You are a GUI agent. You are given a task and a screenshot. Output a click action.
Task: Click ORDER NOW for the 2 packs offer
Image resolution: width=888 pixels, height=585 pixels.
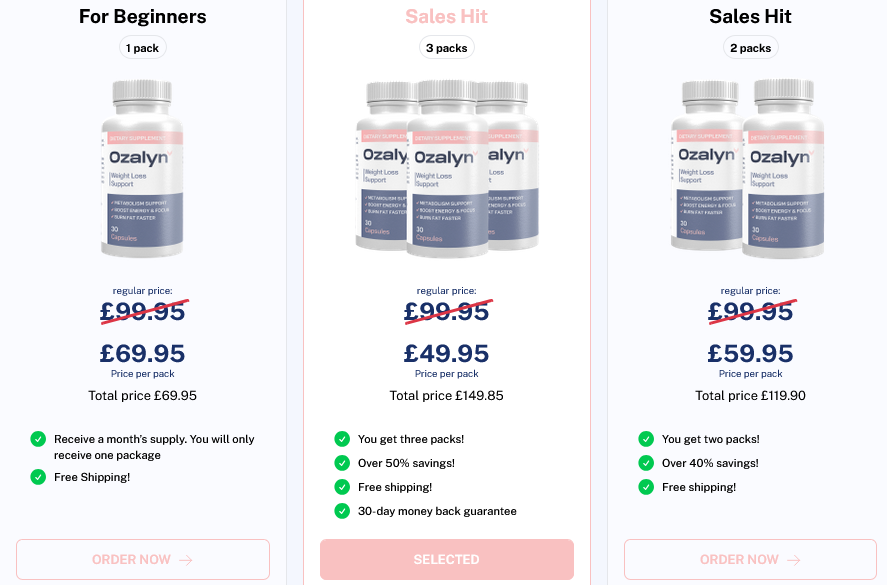tap(750, 560)
